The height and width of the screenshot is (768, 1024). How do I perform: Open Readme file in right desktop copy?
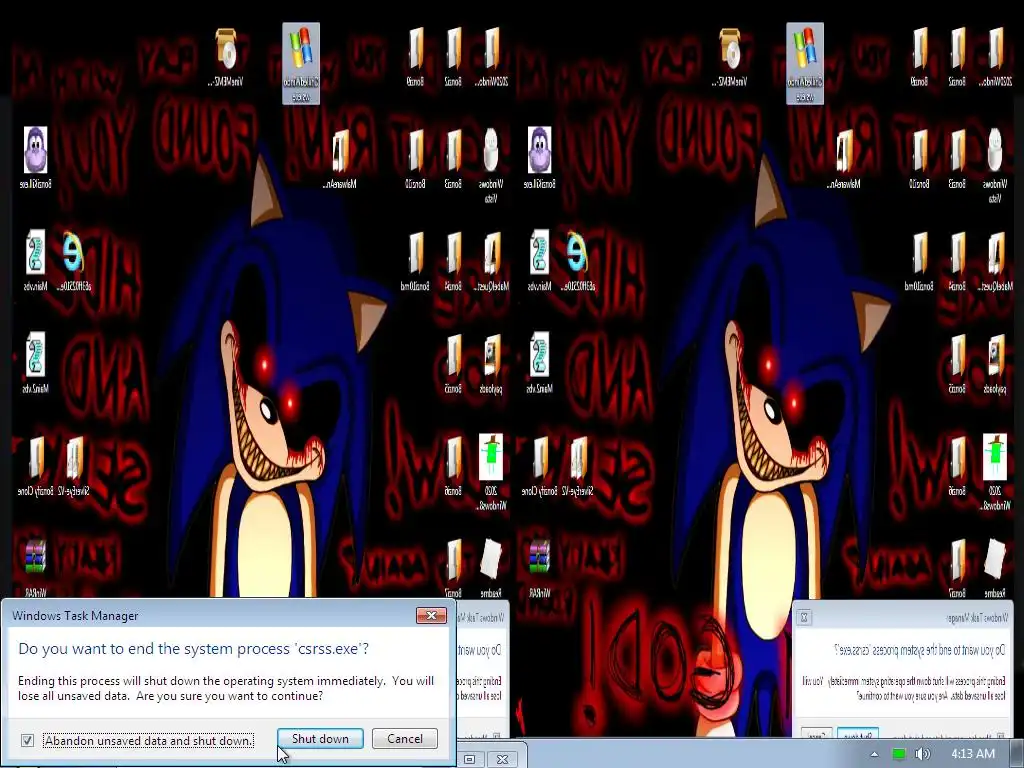[995, 567]
